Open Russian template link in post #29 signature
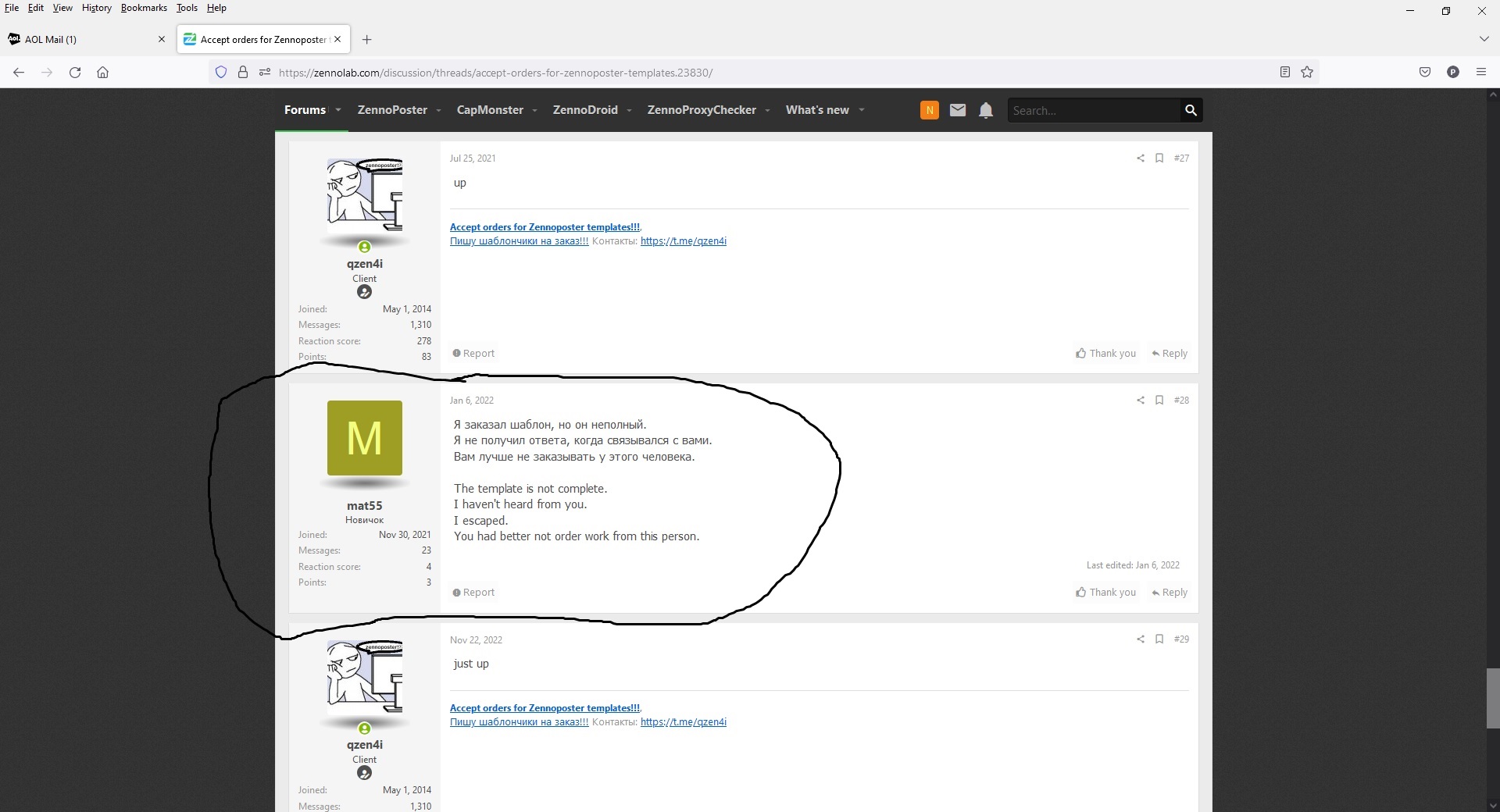Viewport: 1500px width, 812px height. pyautogui.click(x=520, y=722)
